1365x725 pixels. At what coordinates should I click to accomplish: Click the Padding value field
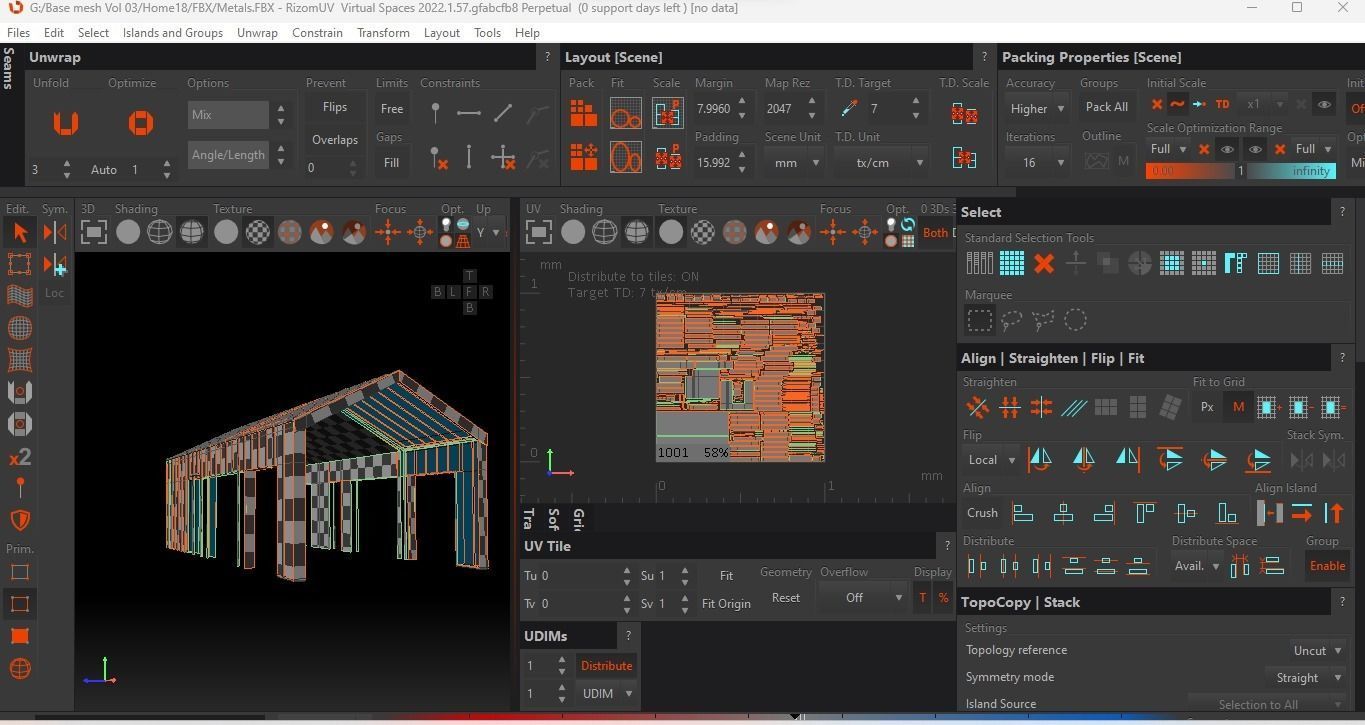pyautogui.click(x=714, y=162)
